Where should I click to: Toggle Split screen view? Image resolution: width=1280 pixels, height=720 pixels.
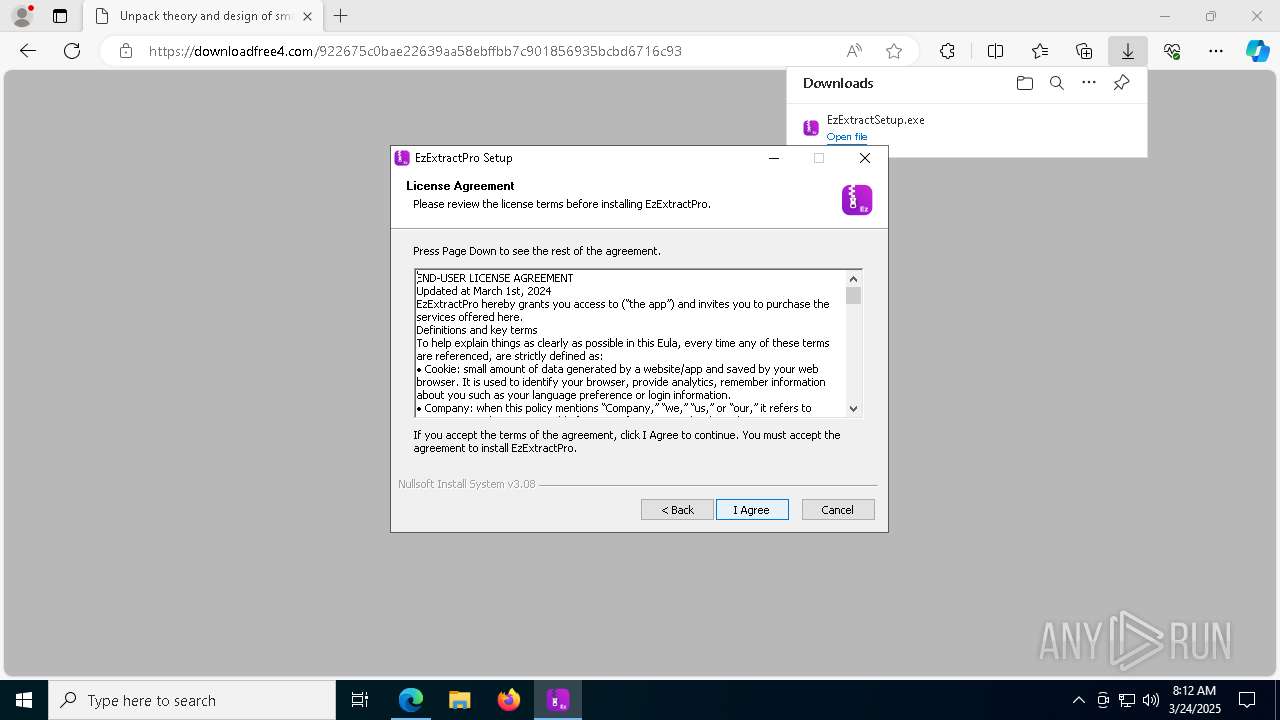(995, 51)
